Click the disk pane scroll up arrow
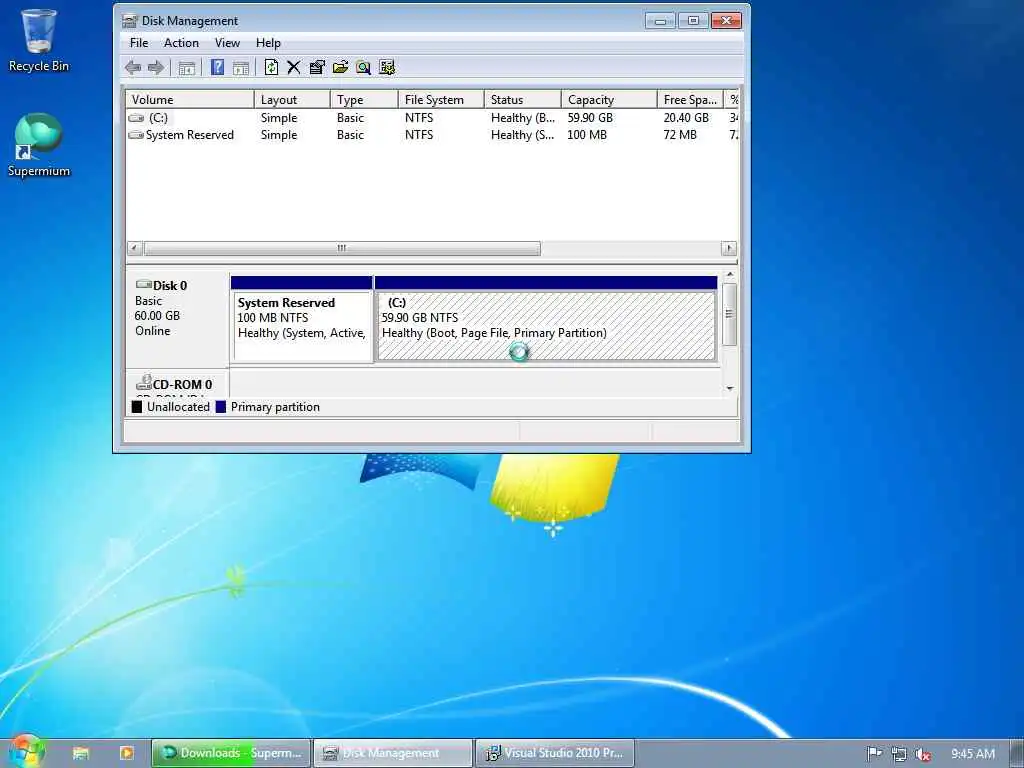Screen dimensions: 1024x768 tap(730, 275)
